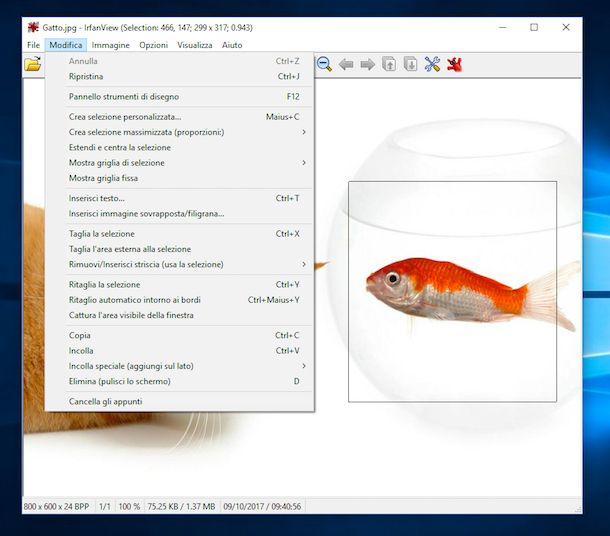The image size is (610, 536).
Task: Click the IrfanView title bar app icon
Action: (33, 28)
